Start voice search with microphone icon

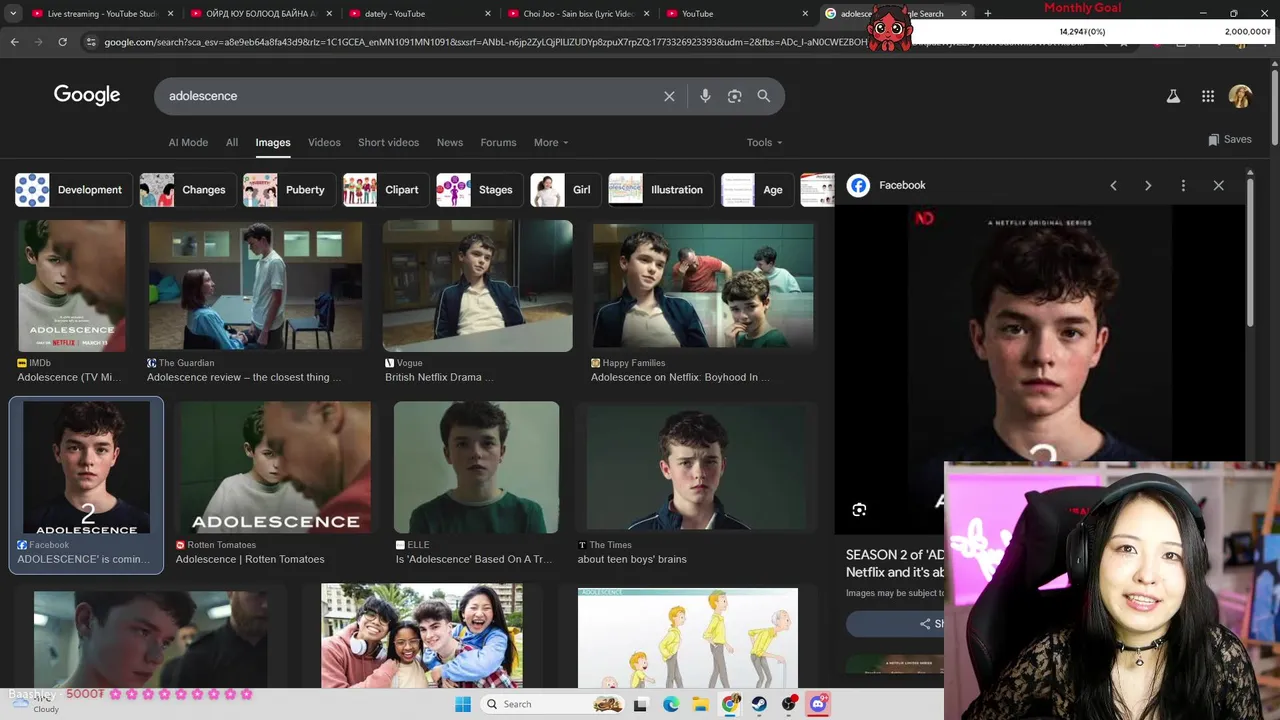coord(705,96)
